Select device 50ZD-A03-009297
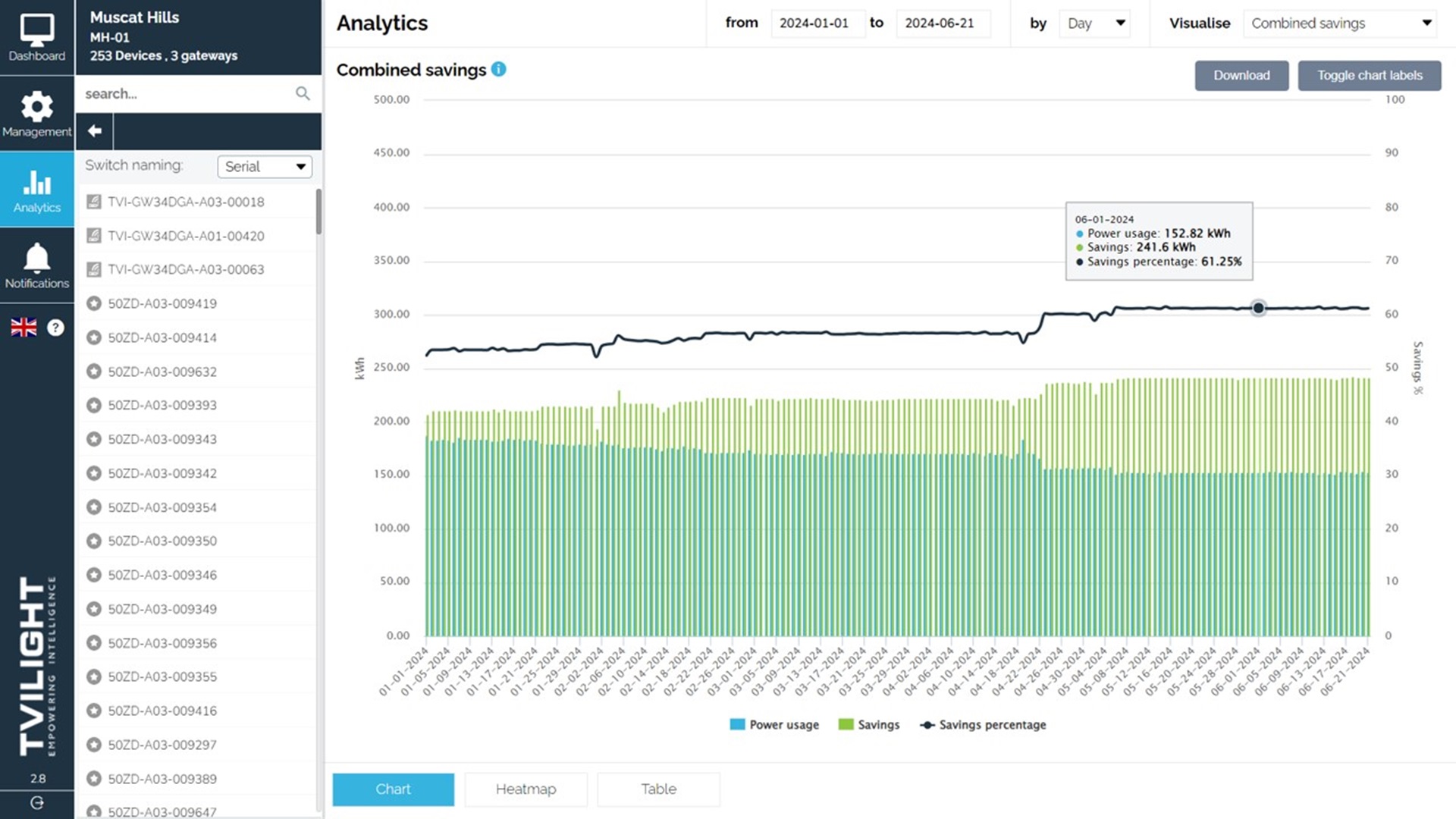Image resolution: width=1456 pixels, height=819 pixels. (196, 745)
